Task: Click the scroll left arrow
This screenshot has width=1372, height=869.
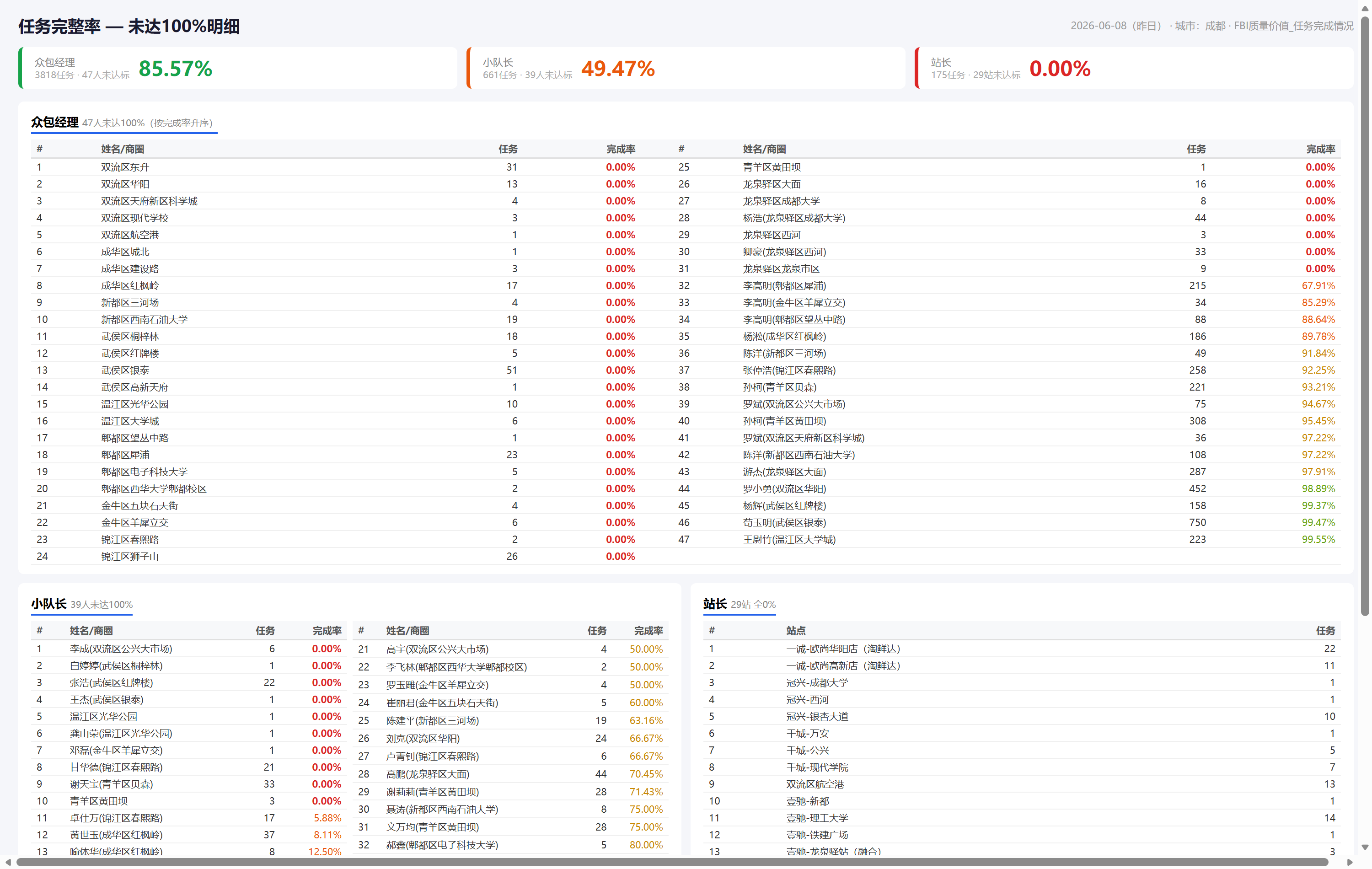Action: (8, 862)
